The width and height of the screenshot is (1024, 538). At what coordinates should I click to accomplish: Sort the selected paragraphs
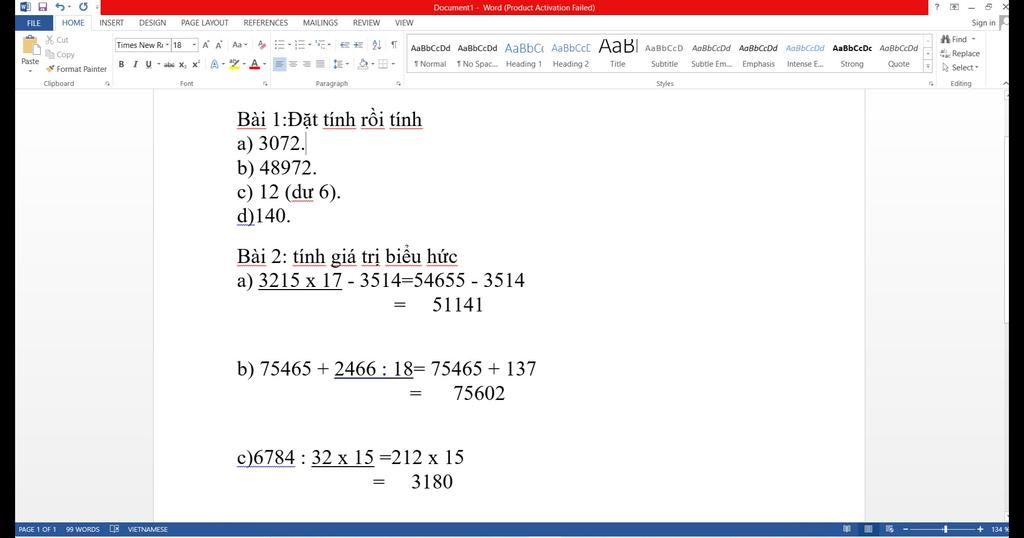(x=377, y=45)
